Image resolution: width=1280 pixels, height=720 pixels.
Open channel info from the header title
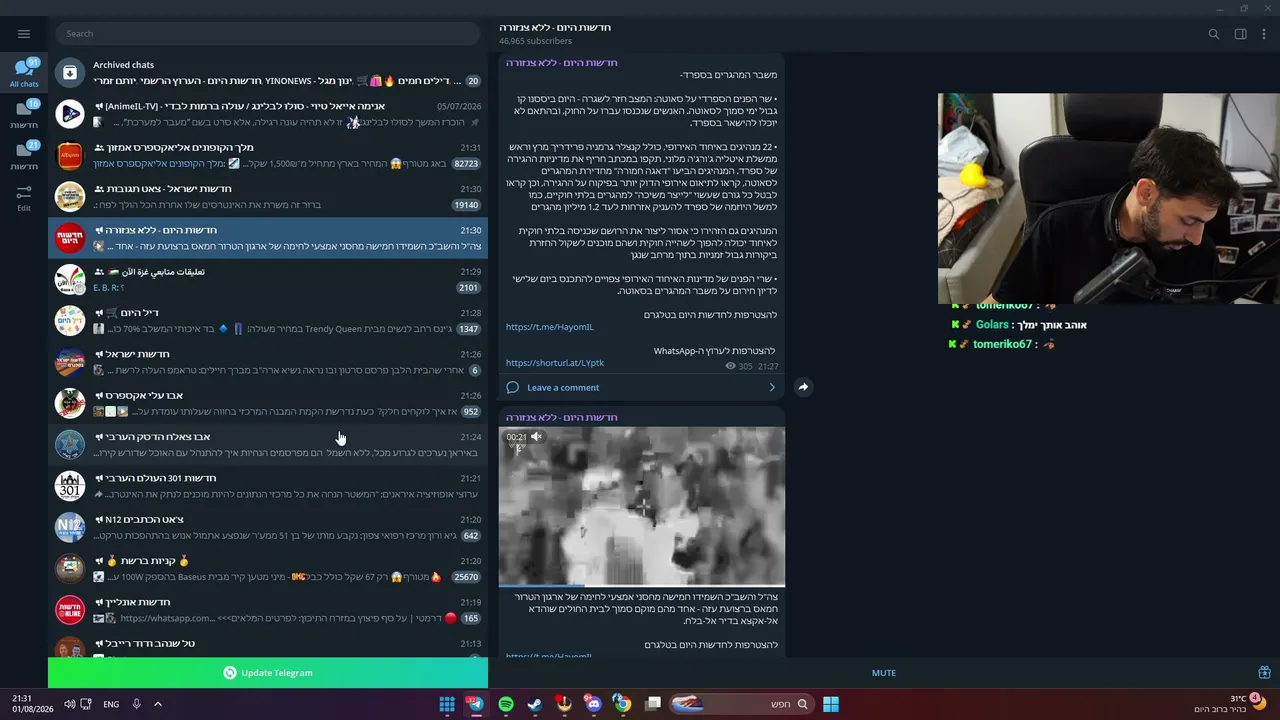pos(555,27)
